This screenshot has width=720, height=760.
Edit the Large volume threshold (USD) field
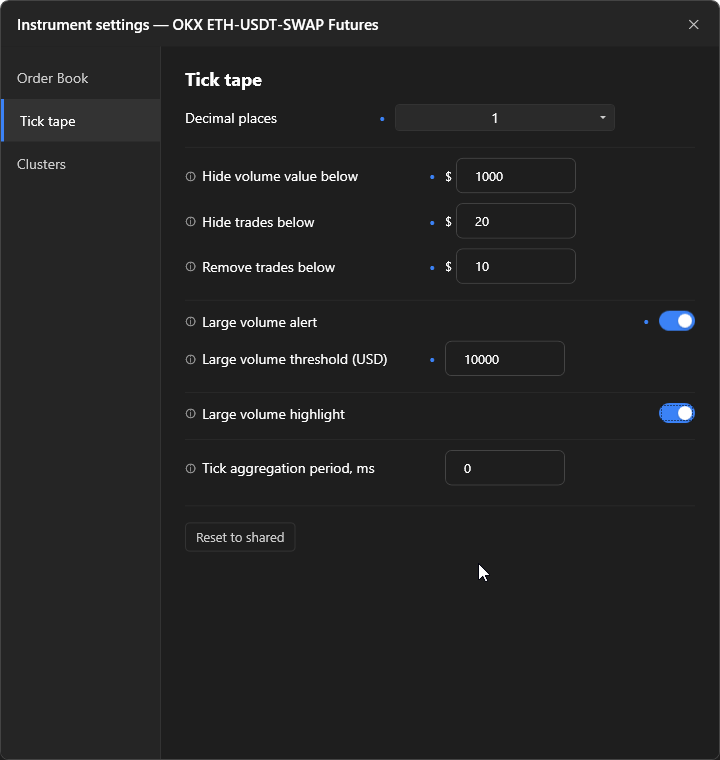coord(505,359)
